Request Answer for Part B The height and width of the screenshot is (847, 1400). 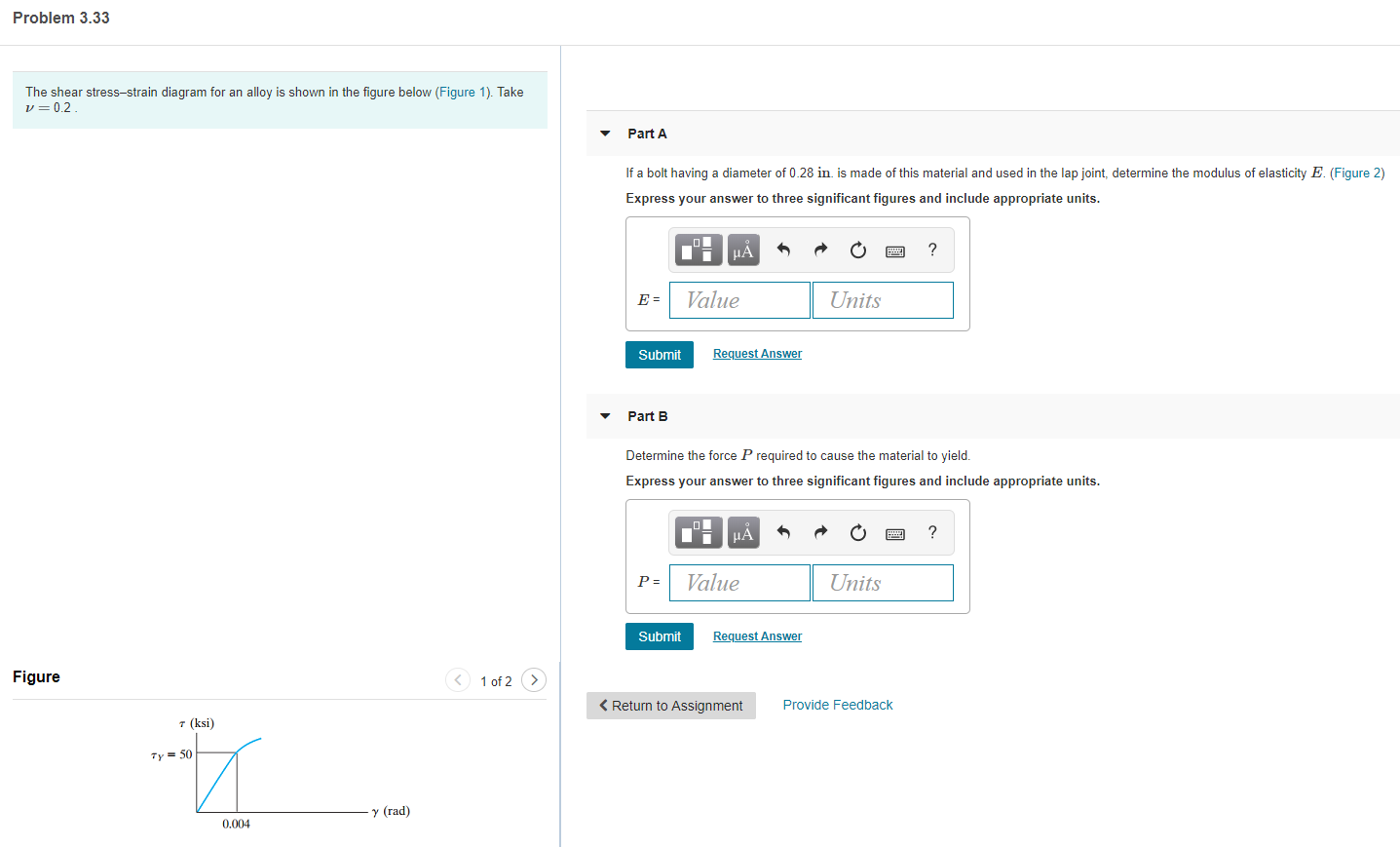[757, 636]
